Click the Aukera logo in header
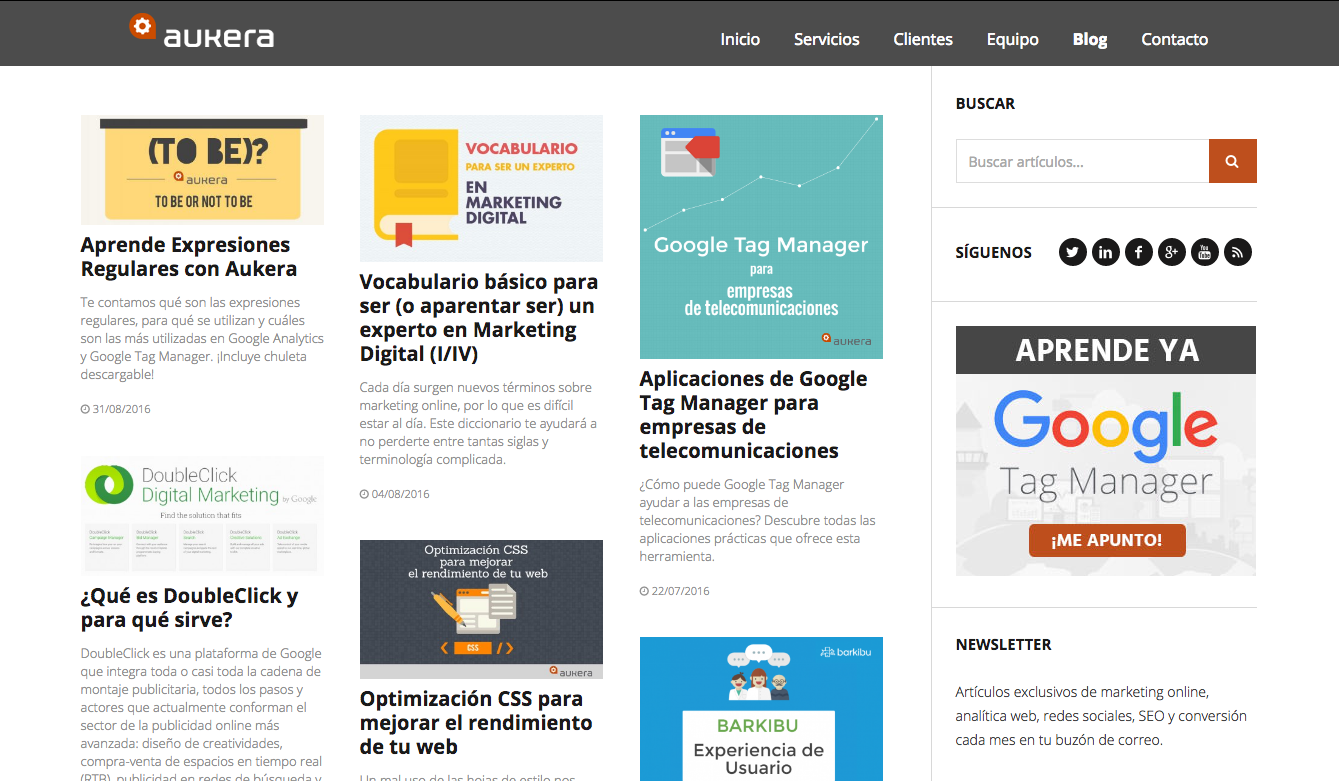 tap(202, 32)
